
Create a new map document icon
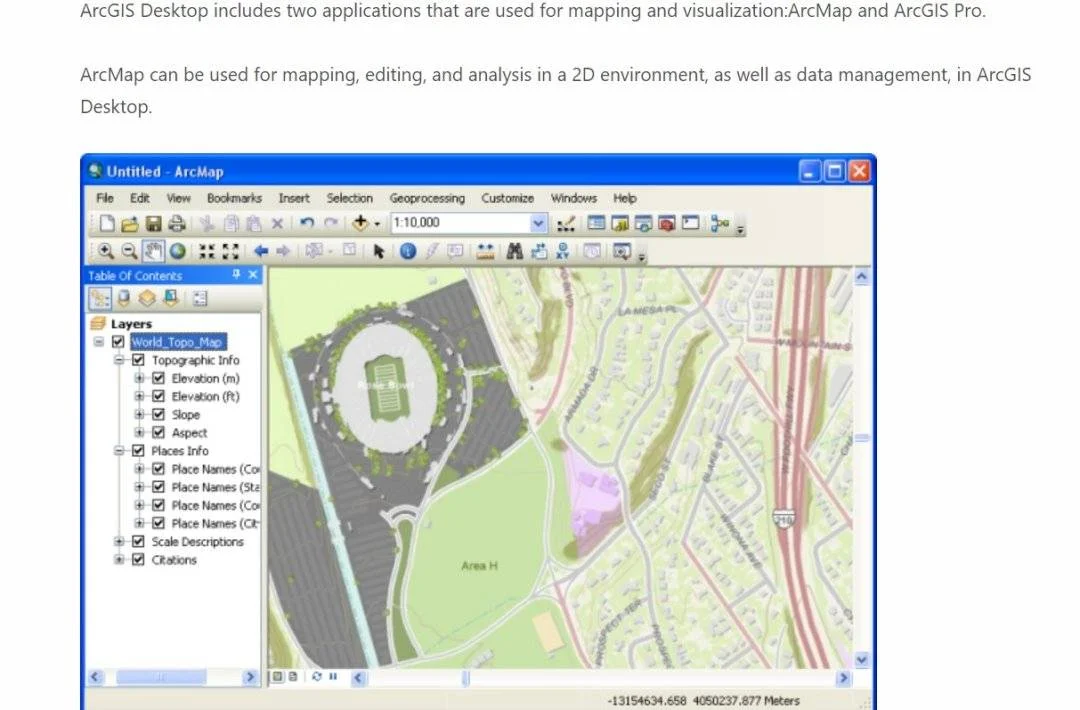pos(107,223)
